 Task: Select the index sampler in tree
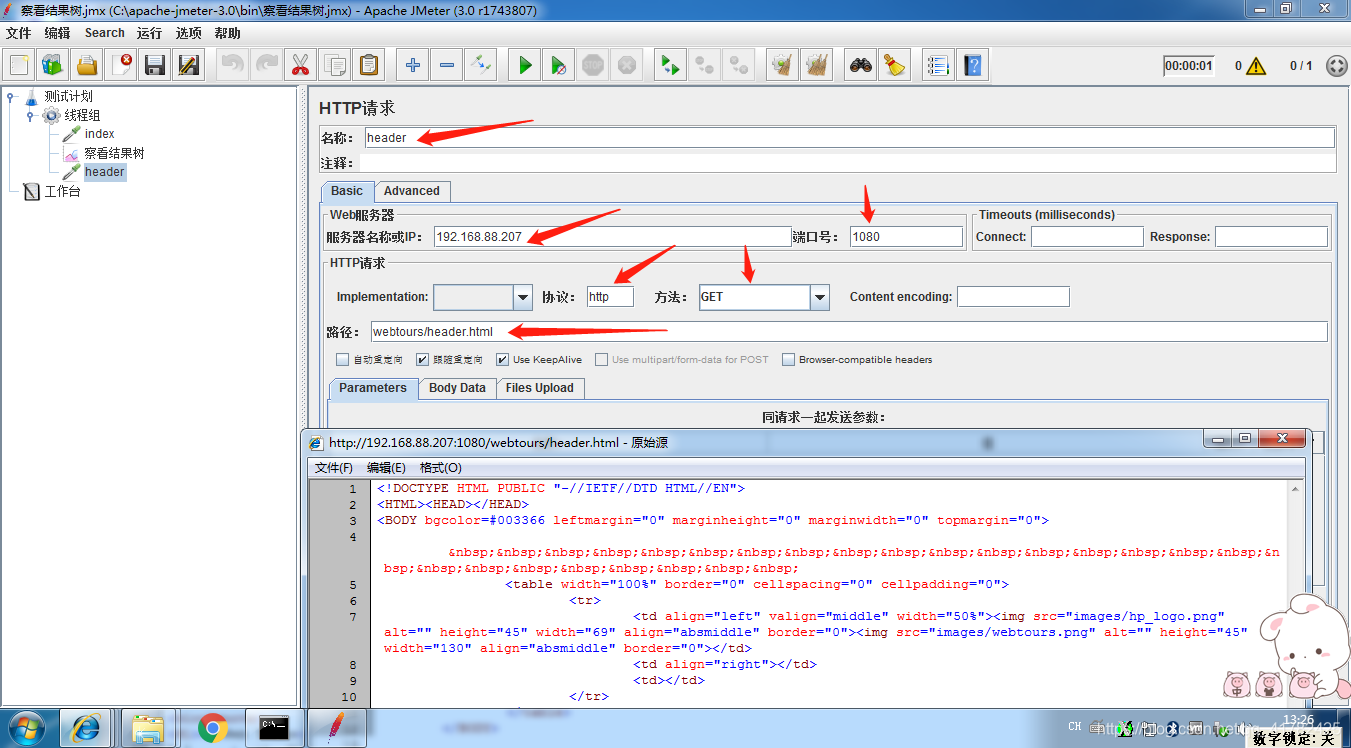coord(99,134)
